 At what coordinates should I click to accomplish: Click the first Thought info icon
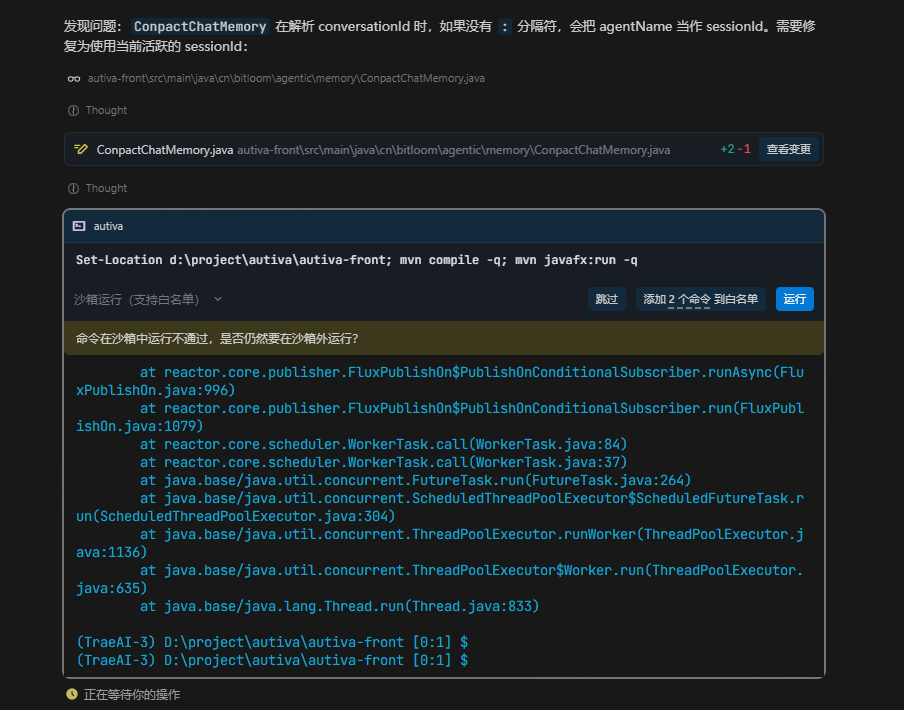pos(73,110)
